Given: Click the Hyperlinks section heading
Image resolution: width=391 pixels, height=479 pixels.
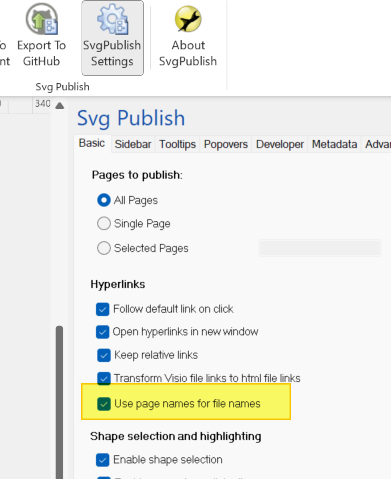Looking at the screenshot, I should (118, 284).
